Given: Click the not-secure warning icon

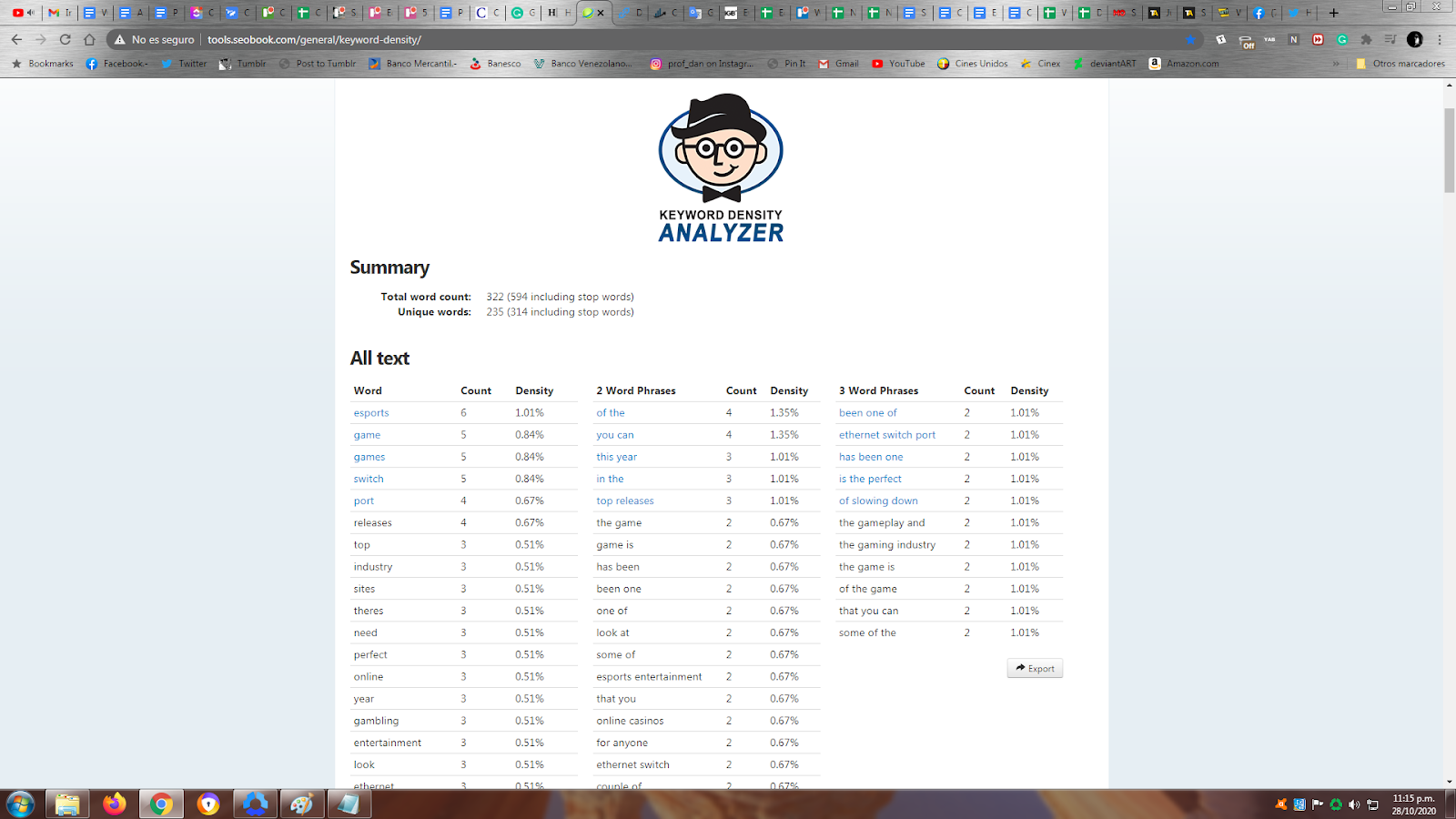Looking at the screenshot, I should tap(119, 39).
